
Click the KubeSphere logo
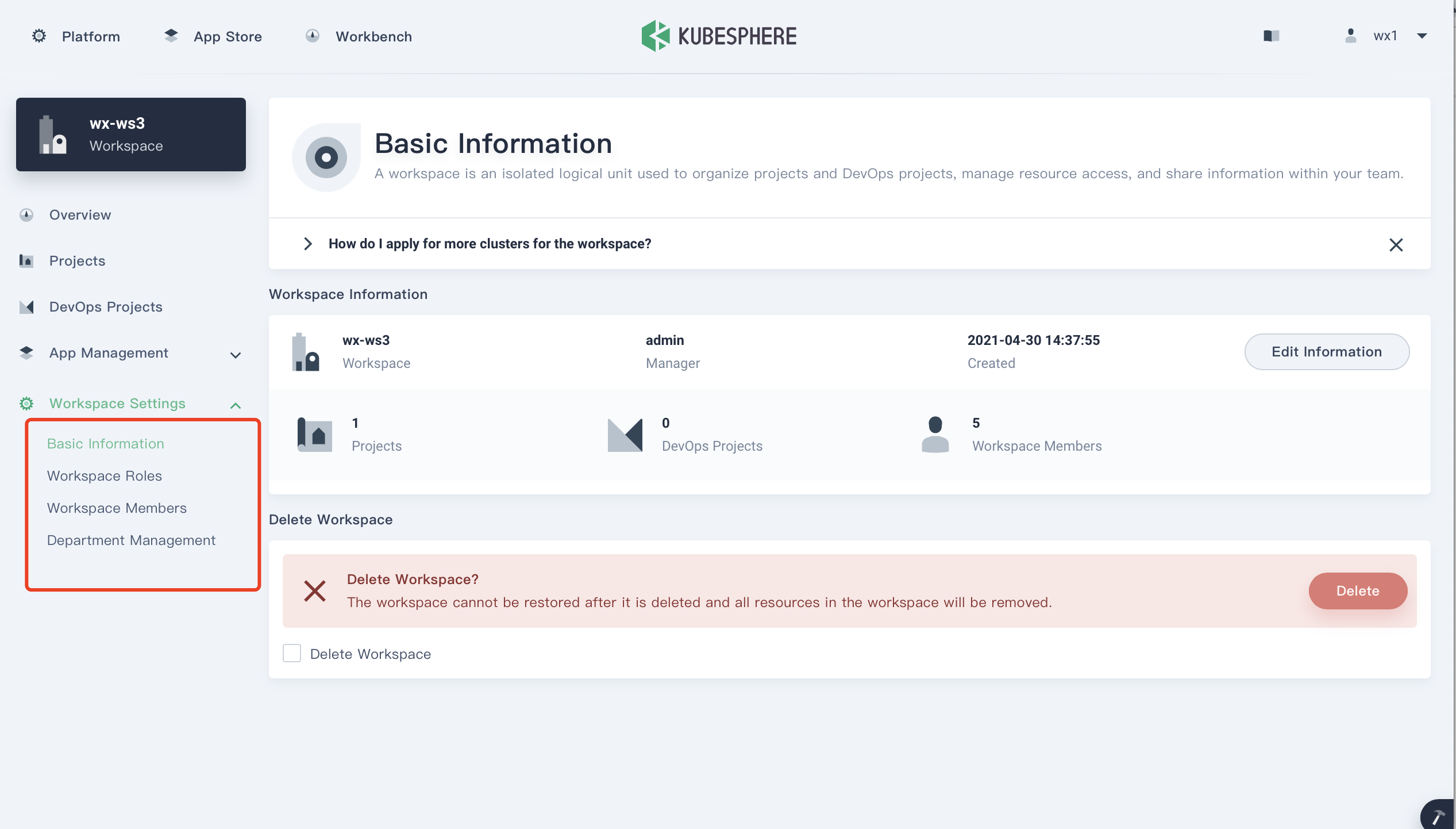tap(719, 36)
